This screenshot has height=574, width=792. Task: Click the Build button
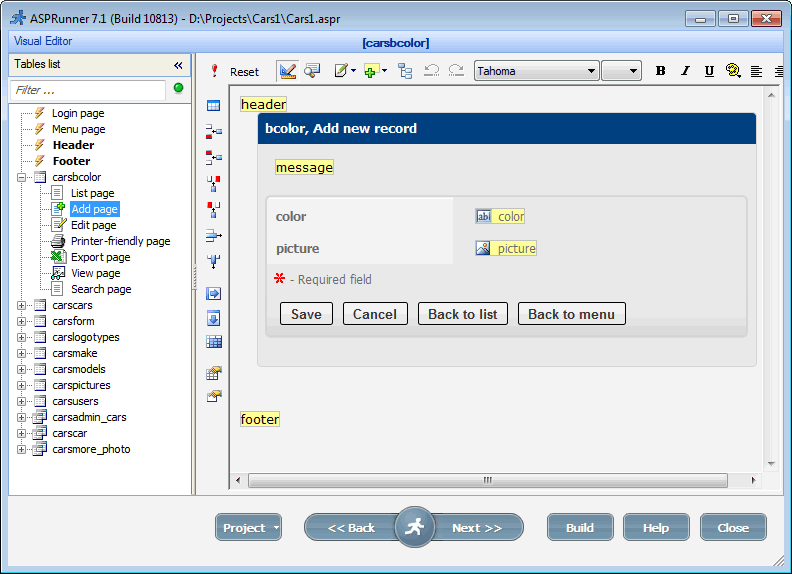[x=580, y=528]
